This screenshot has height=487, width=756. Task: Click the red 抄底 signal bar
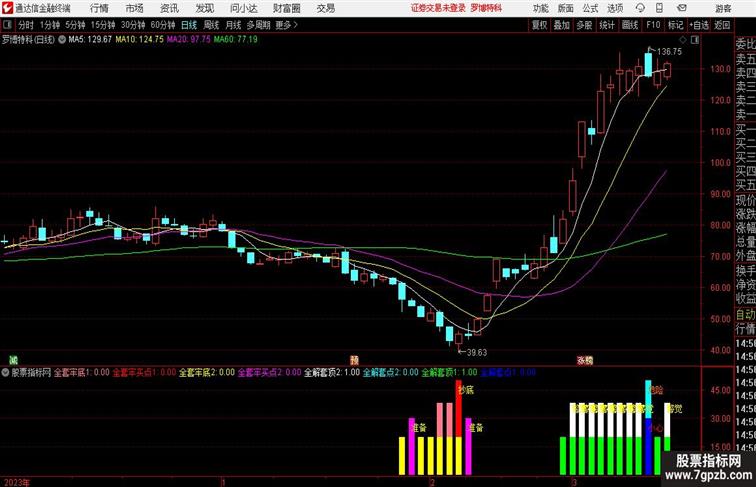coord(459,408)
